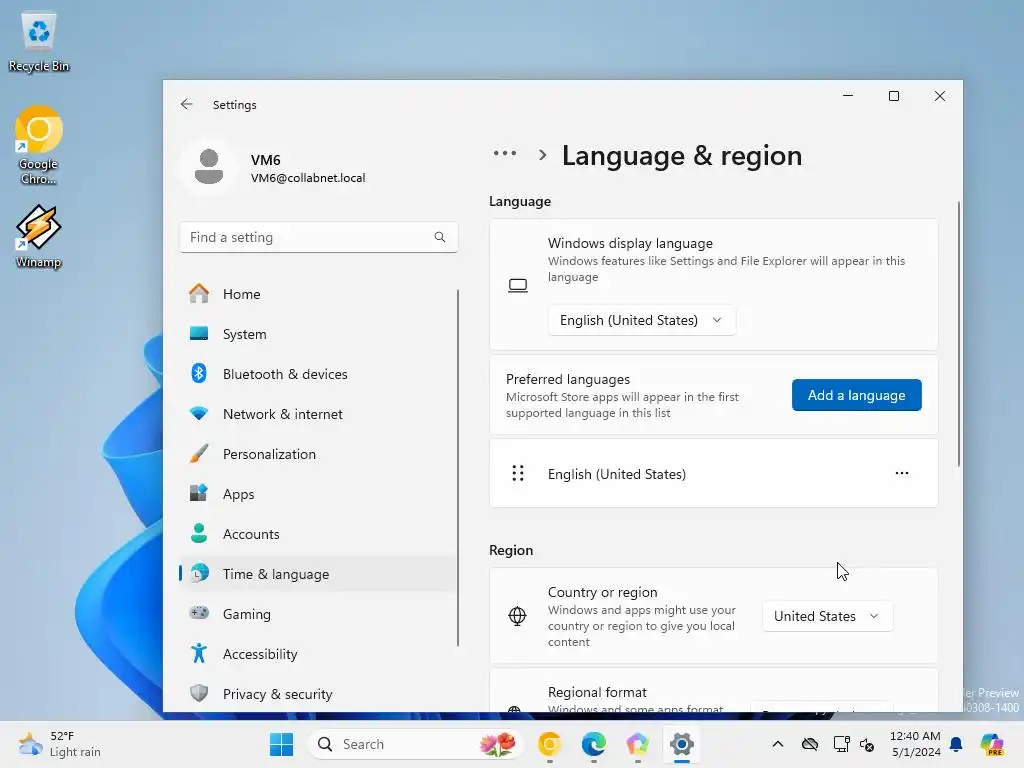The width and height of the screenshot is (1024, 768).
Task: Click the muted volume tray icon
Action: 868,744
